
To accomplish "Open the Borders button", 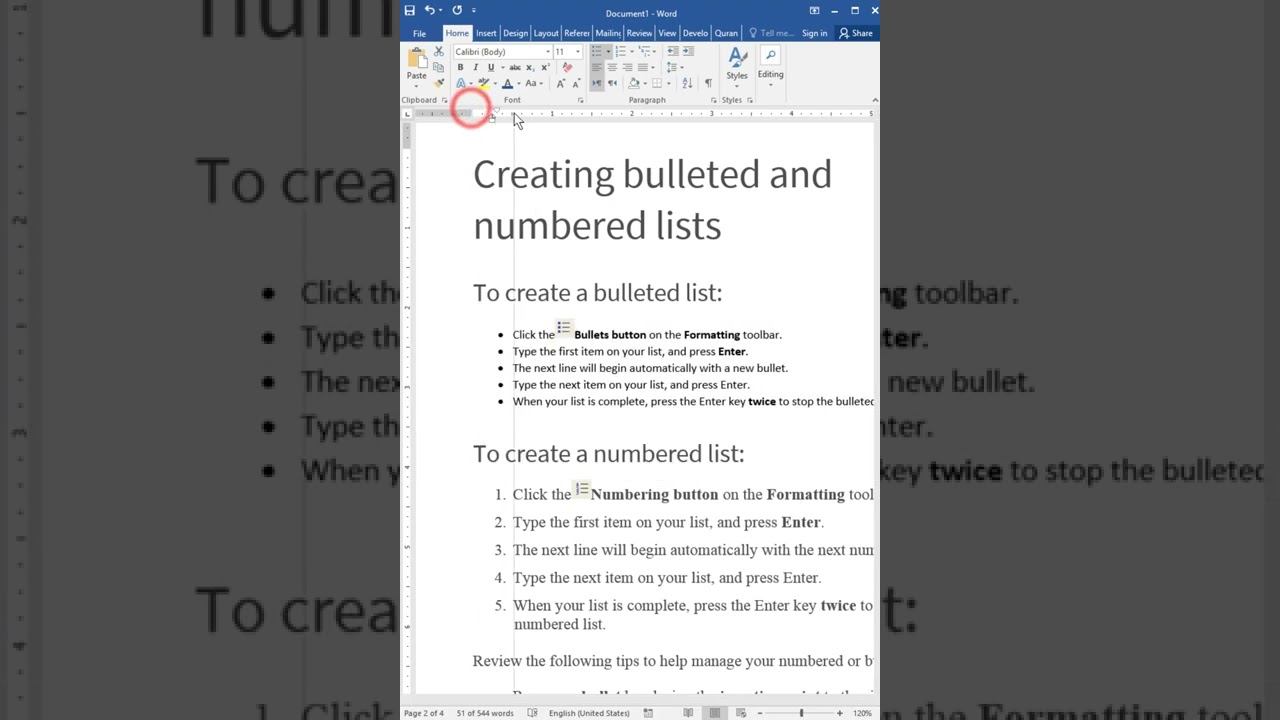I will (x=656, y=83).
